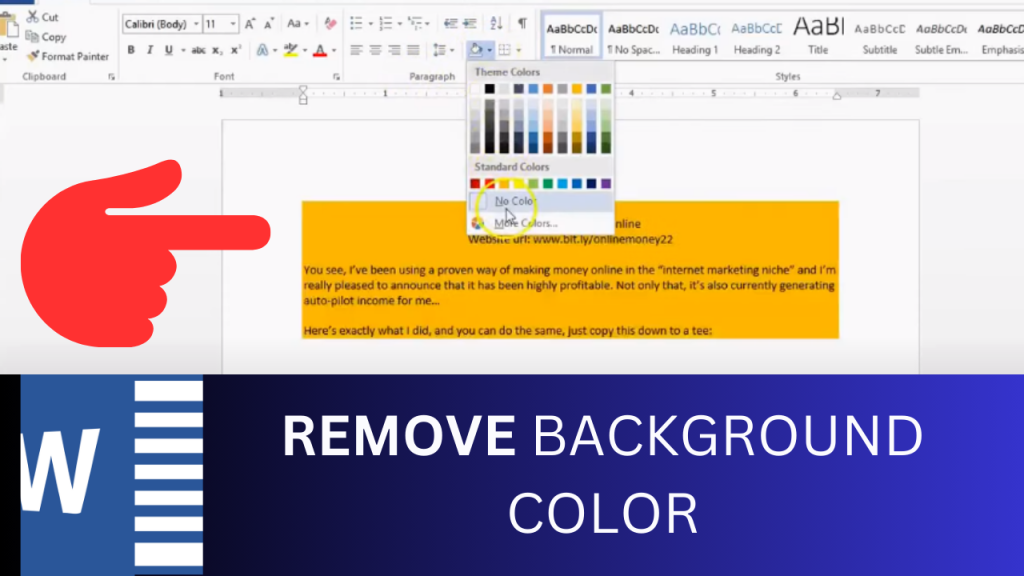Toggle the Show/Hide paragraph marks icon
This screenshot has width=1024, height=576.
(x=523, y=23)
